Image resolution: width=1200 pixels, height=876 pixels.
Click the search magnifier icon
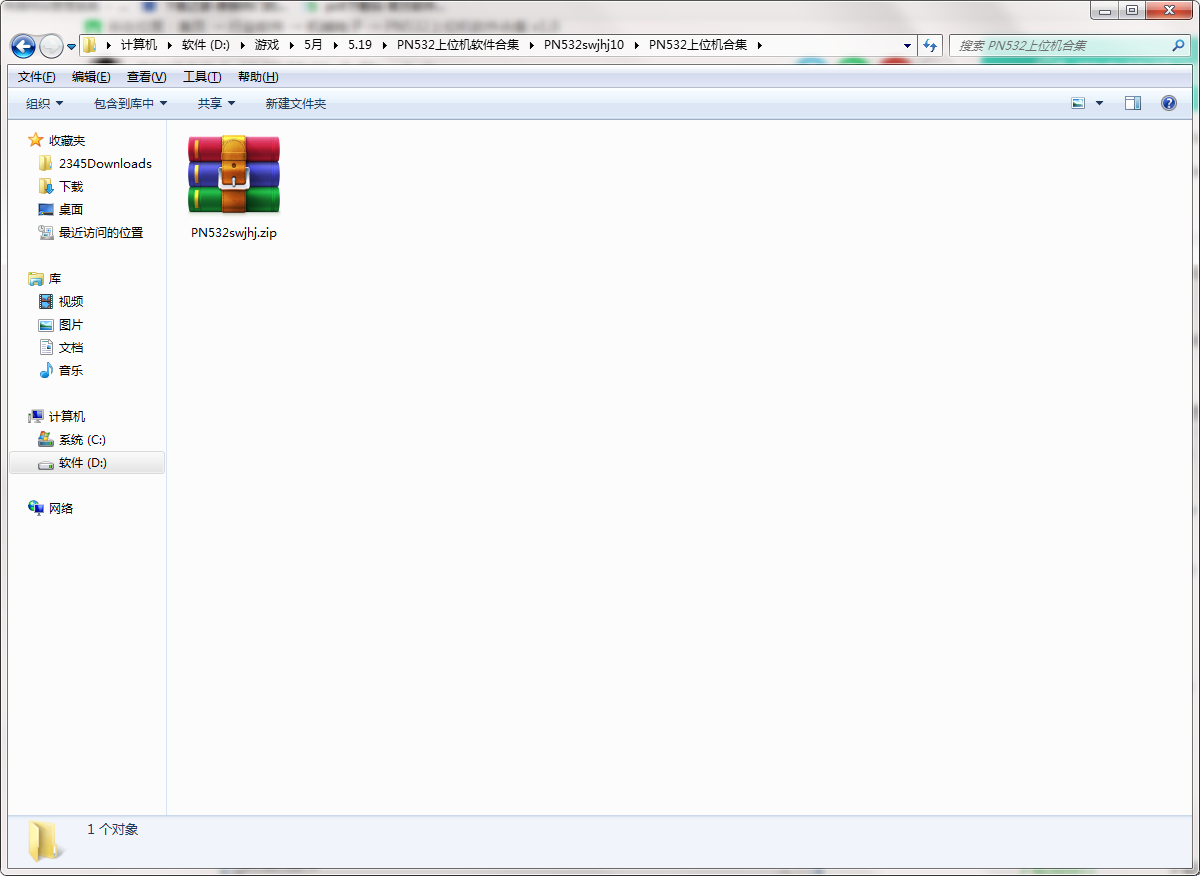(1178, 46)
